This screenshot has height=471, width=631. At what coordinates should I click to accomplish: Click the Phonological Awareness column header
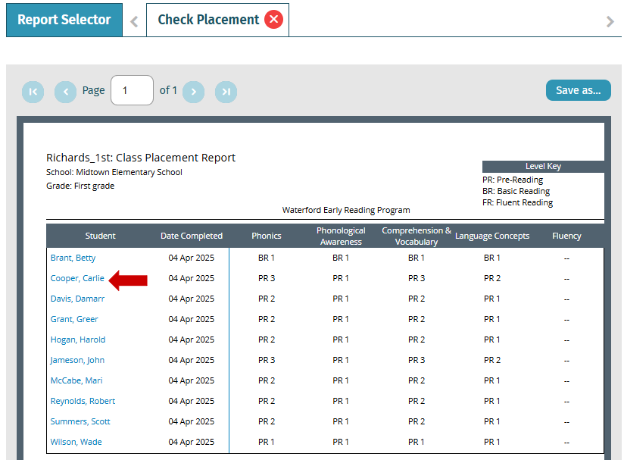(x=341, y=236)
